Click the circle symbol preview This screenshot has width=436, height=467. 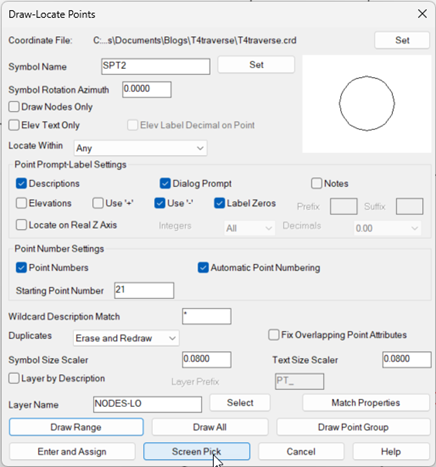pyautogui.click(x=367, y=104)
